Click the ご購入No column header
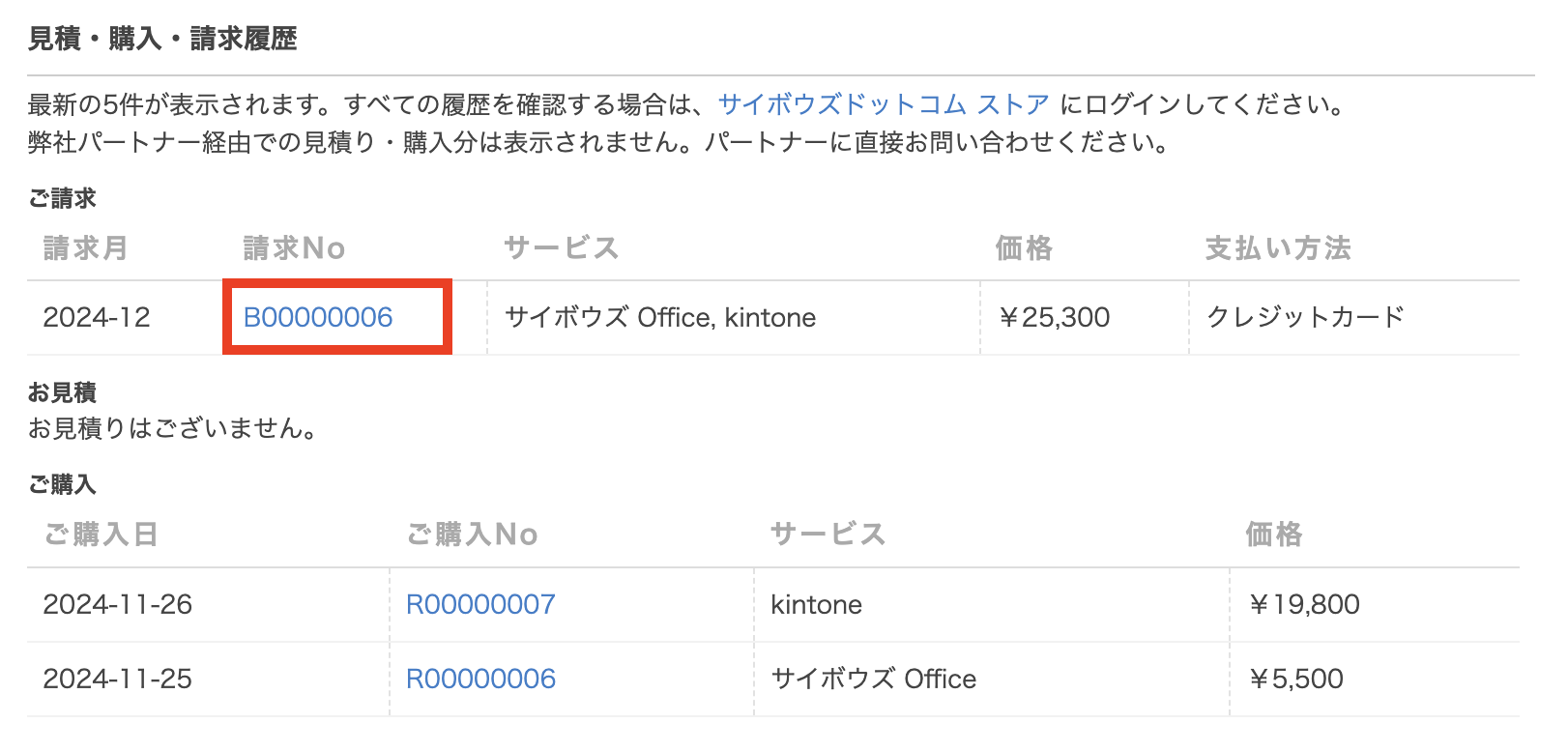The width and height of the screenshot is (1568, 752). [472, 534]
